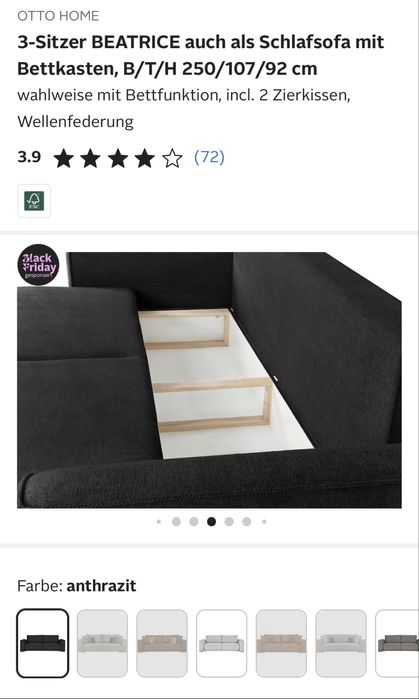Jump to the sixth carousel image dot
This screenshot has width=419, height=699.
point(246,522)
